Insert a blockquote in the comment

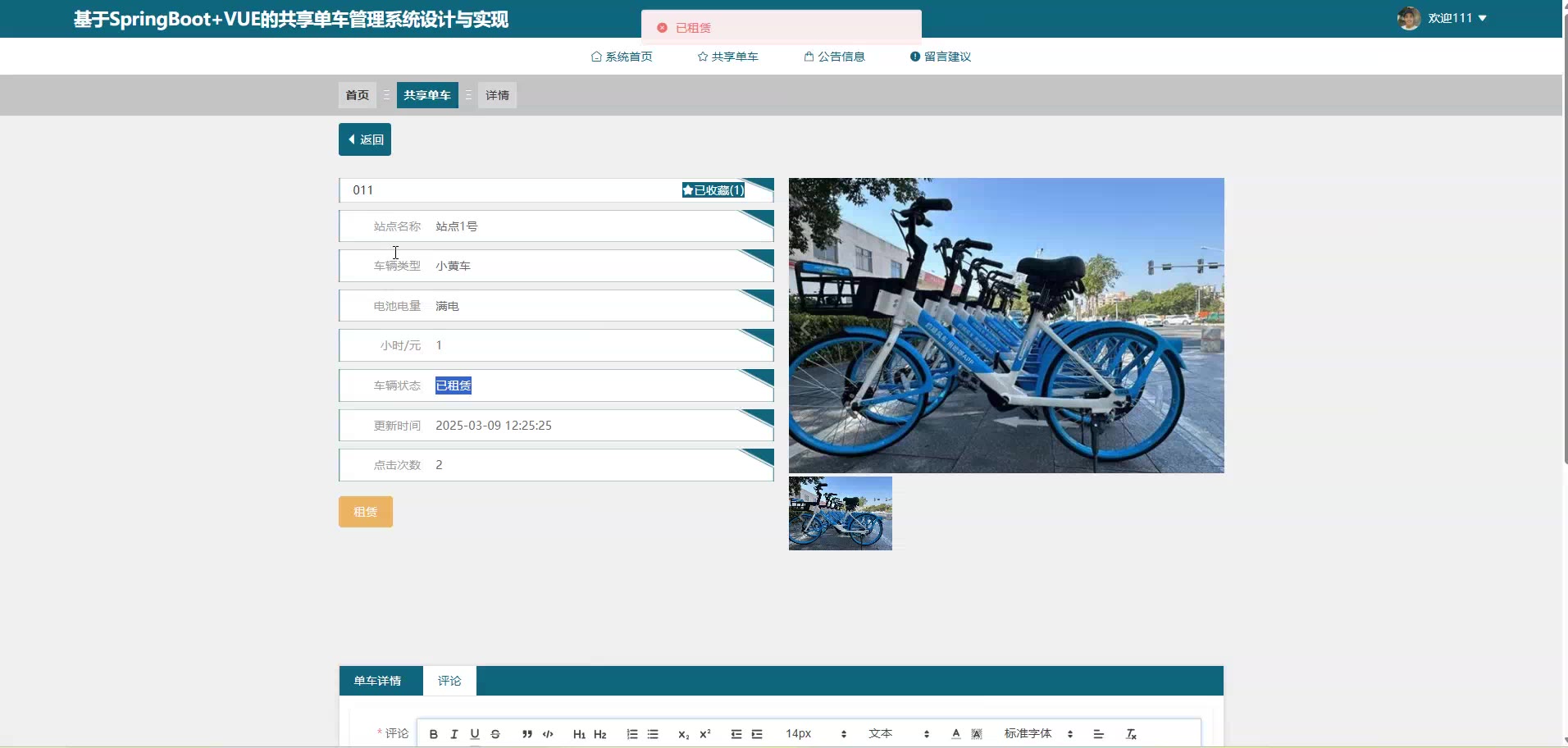[526, 734]
